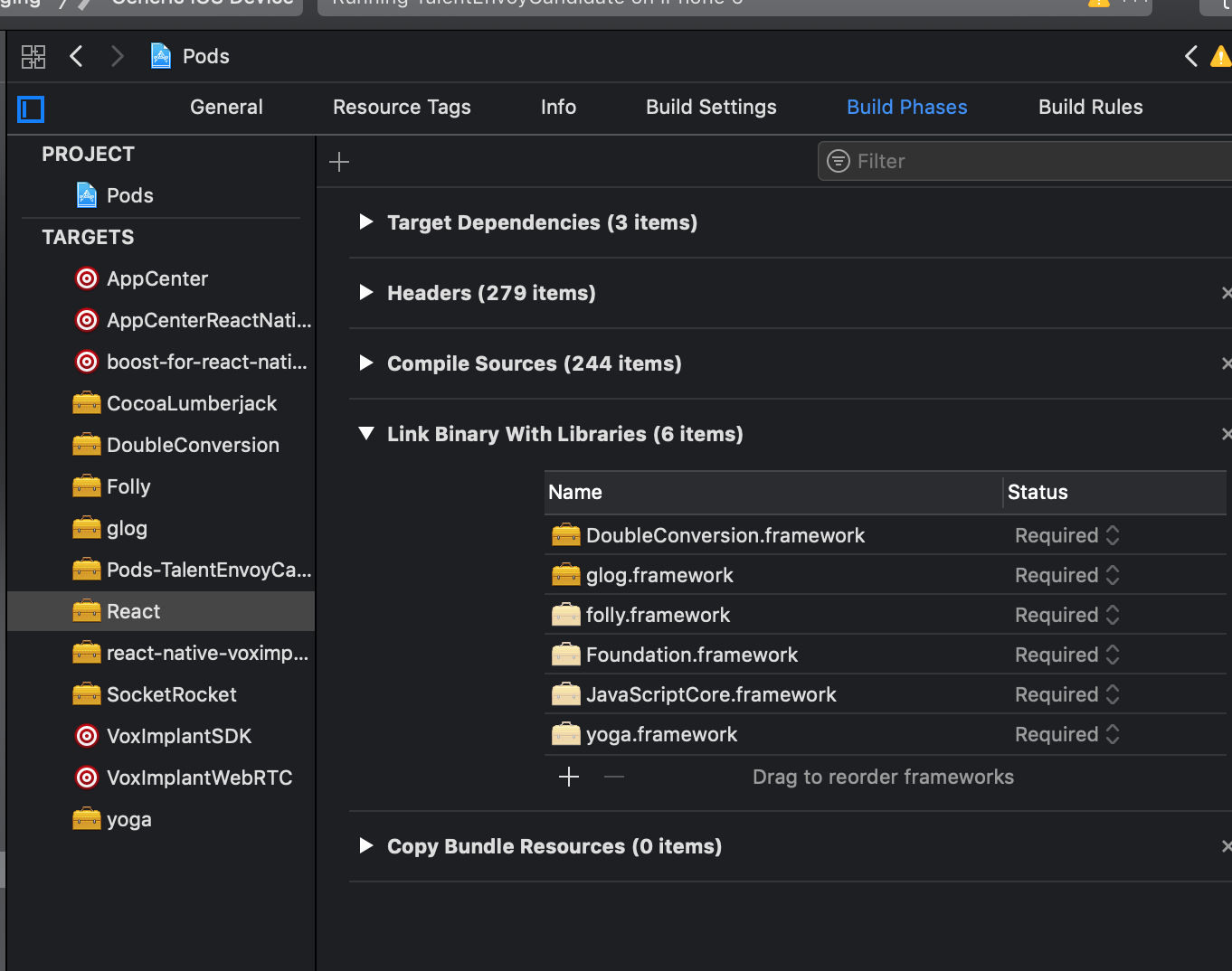Select the AppCenterReactNati... target
1232x971 pixels.
pos(161,320)
